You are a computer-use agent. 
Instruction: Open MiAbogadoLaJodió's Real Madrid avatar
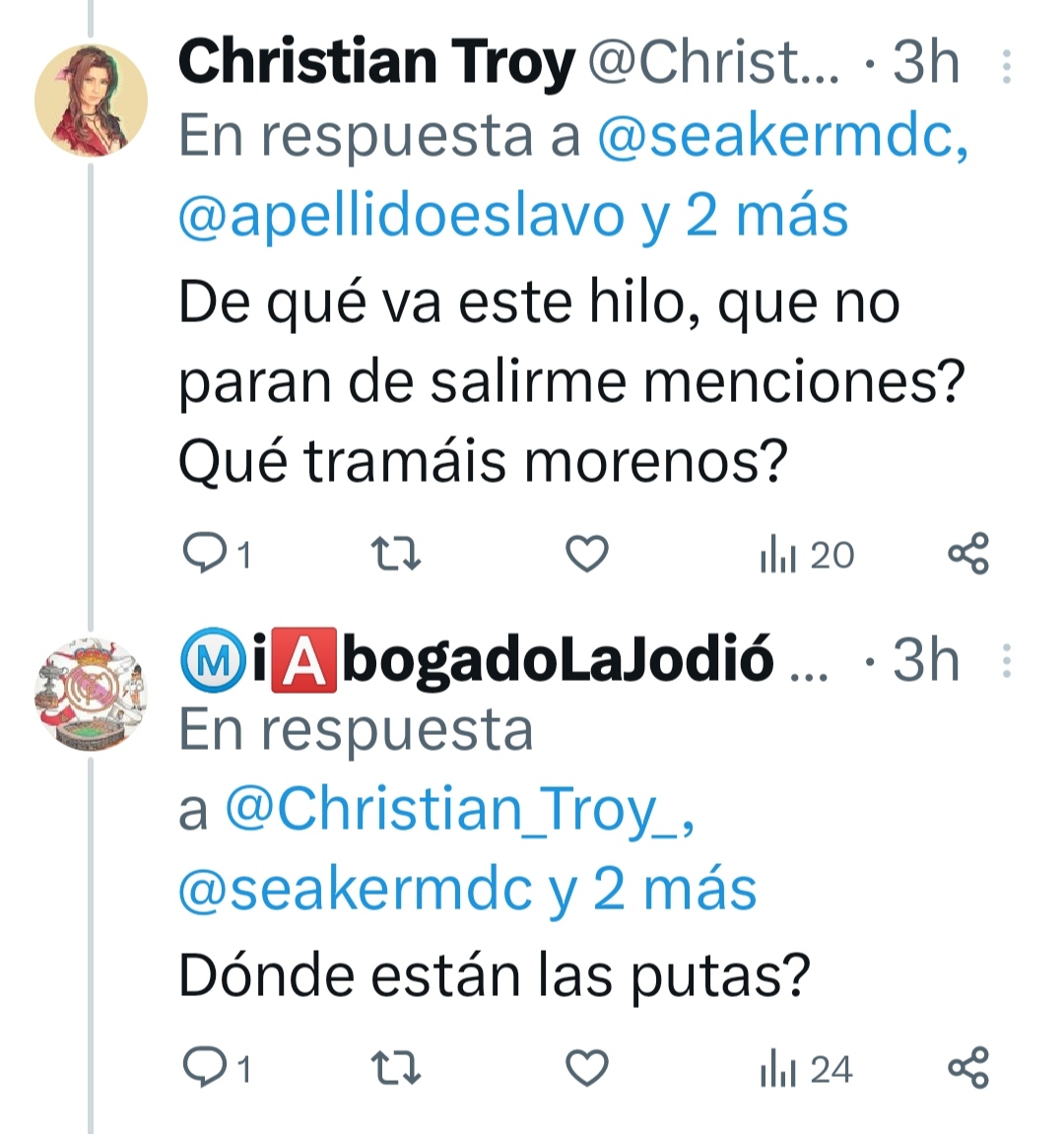(x=92, y=695)
